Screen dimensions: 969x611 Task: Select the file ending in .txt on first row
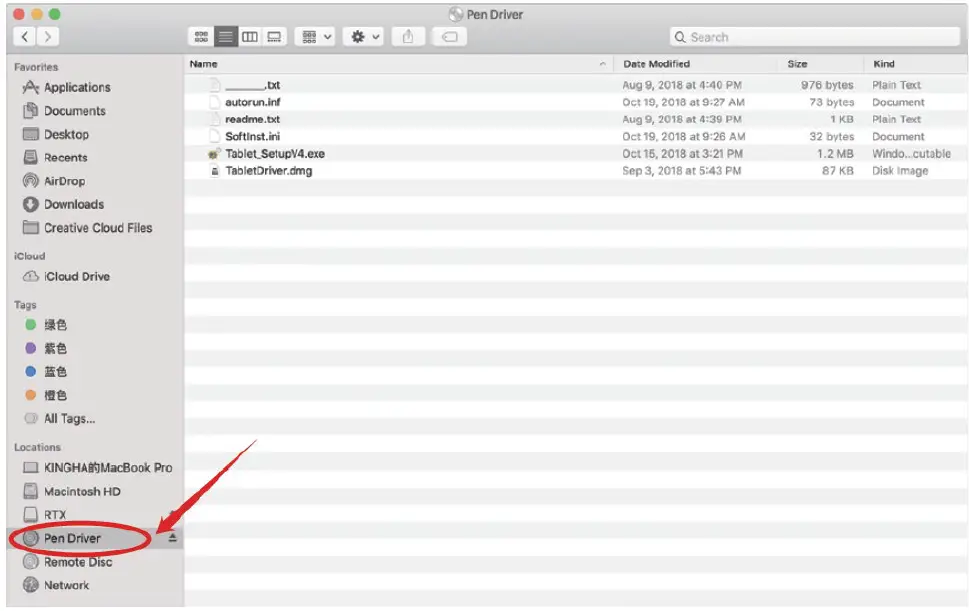coord(252,85)
